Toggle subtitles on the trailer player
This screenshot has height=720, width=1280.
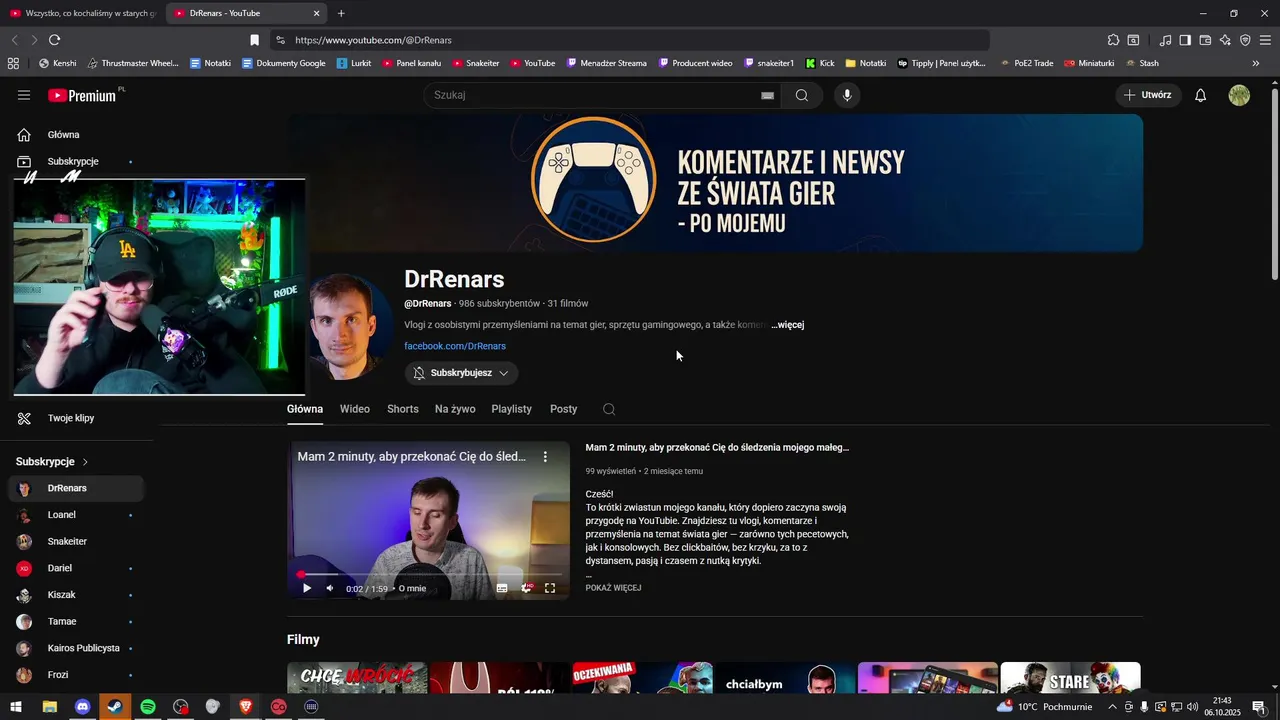coord(502,588)
